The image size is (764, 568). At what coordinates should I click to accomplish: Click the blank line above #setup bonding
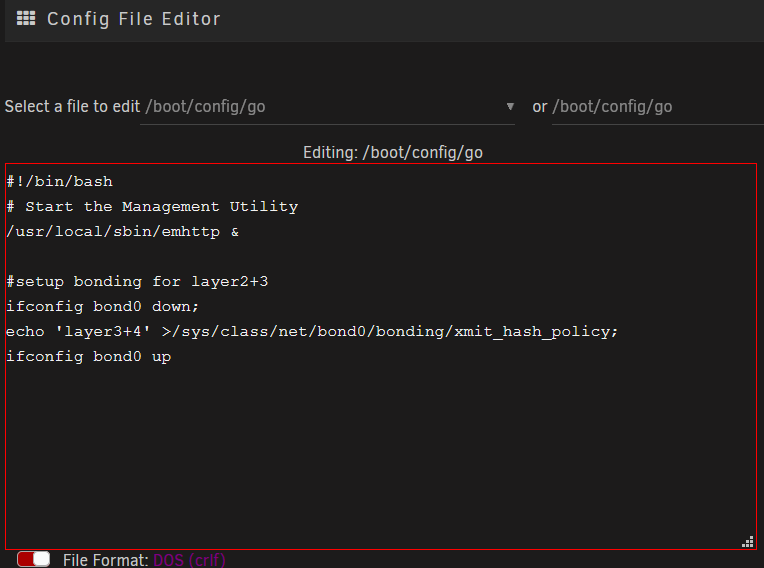(380, 257)
